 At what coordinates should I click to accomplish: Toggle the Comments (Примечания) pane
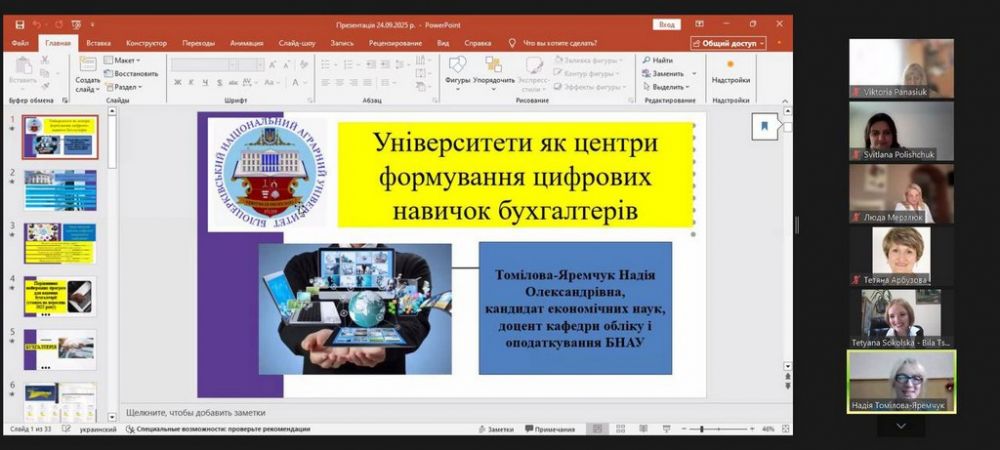pyautogui.click(x=549, y=429)
